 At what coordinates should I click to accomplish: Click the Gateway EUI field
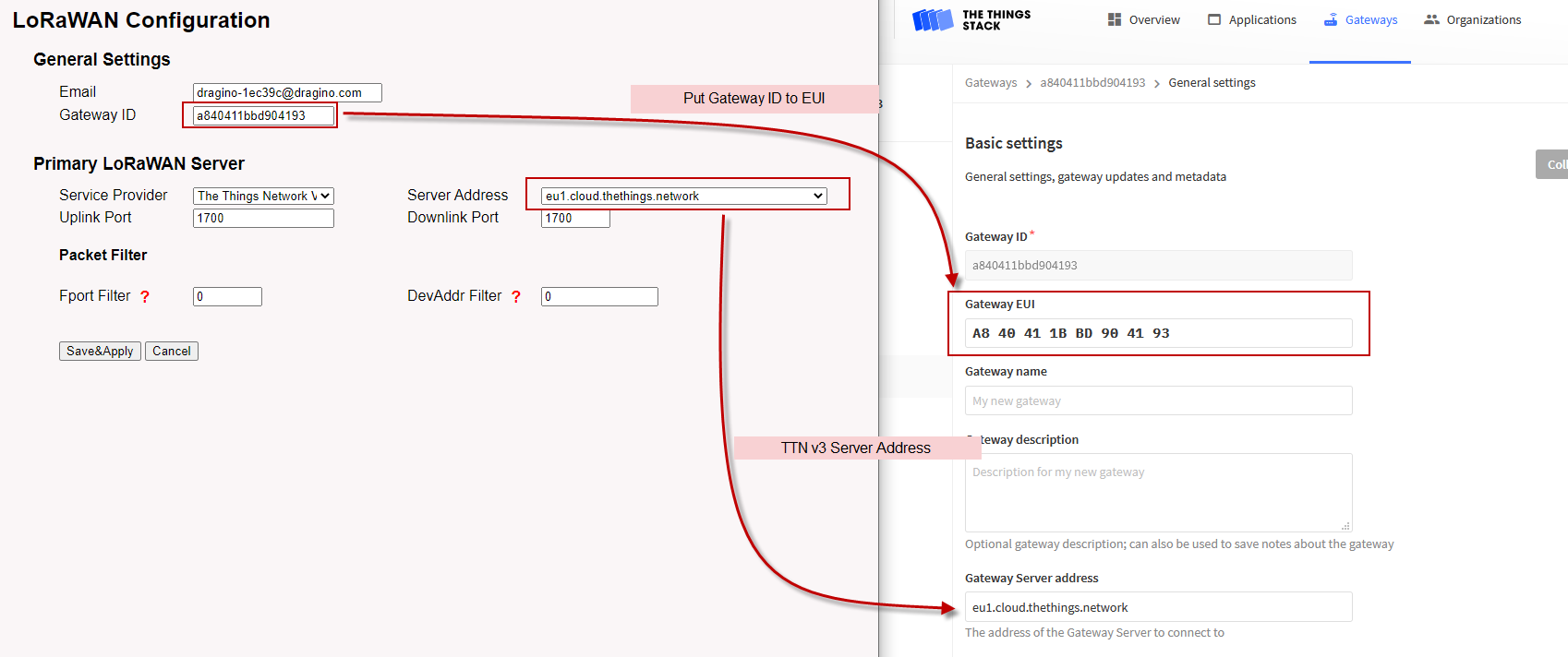(x=1159, y=333)
